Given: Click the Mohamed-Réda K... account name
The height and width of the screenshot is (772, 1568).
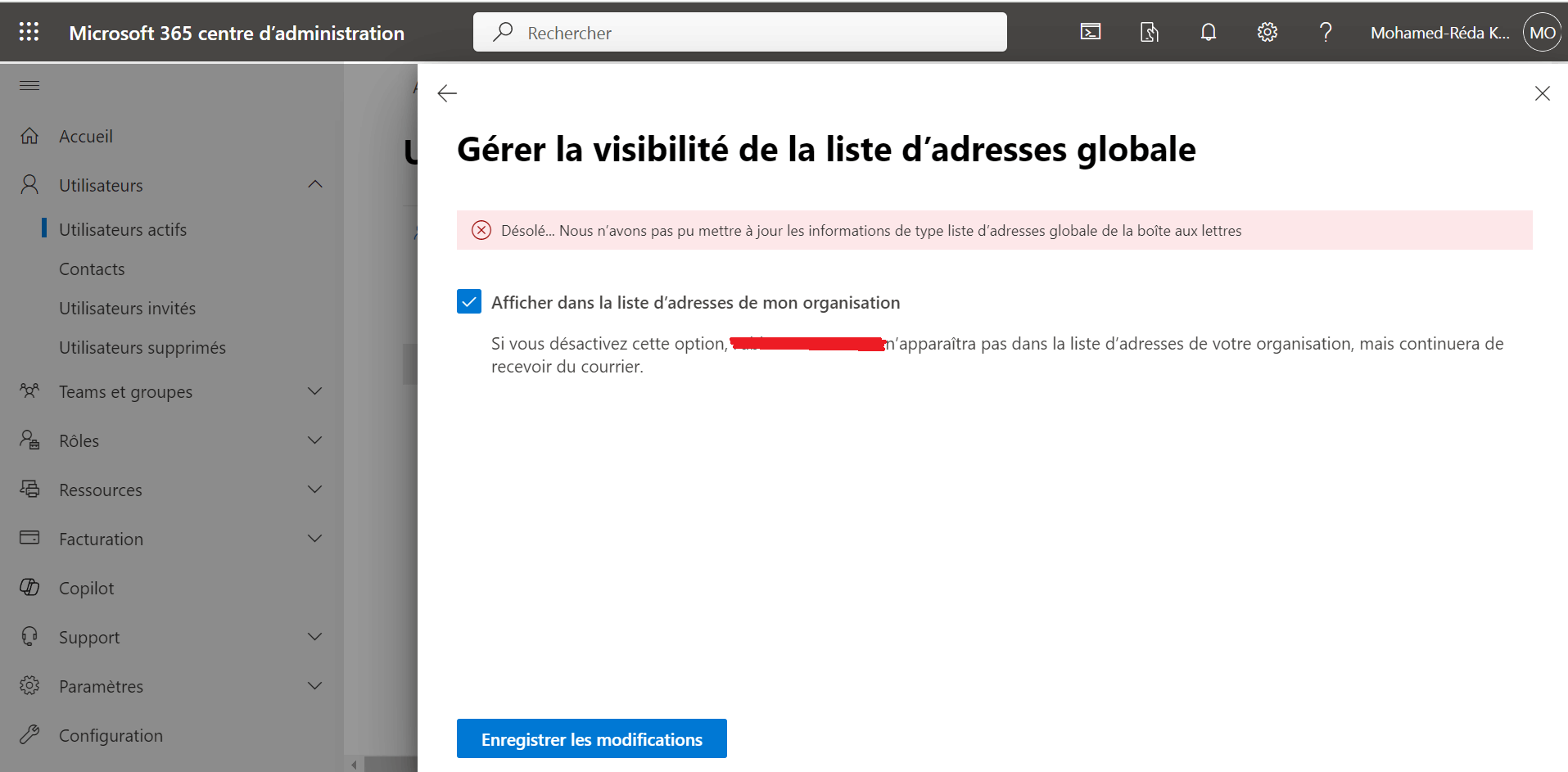Looking at the screenshot, I should point(1440,33).
